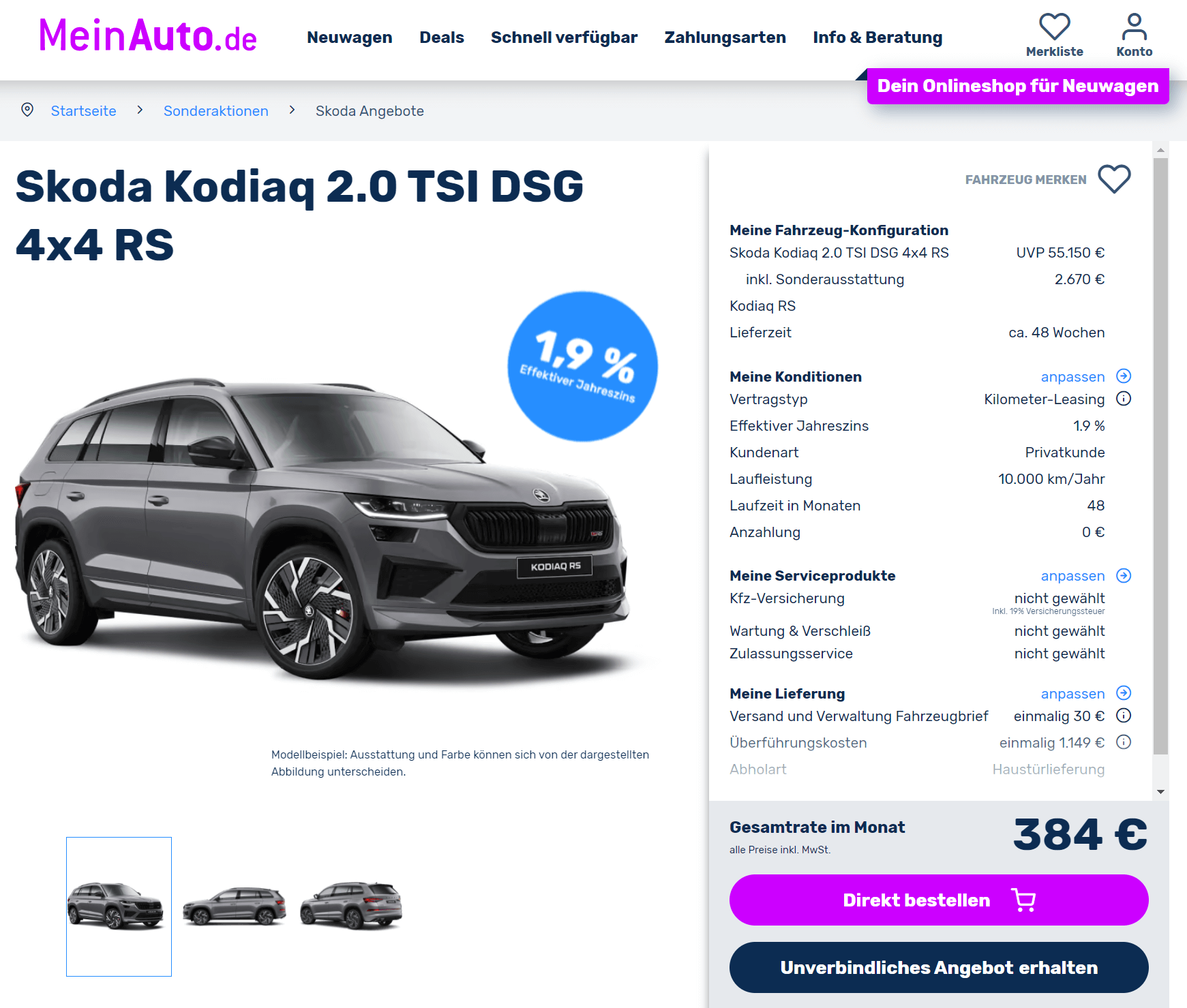1187x1008 pixels.
Task: Expand the Info & Beratung menu
Action: tap(877, 37)
